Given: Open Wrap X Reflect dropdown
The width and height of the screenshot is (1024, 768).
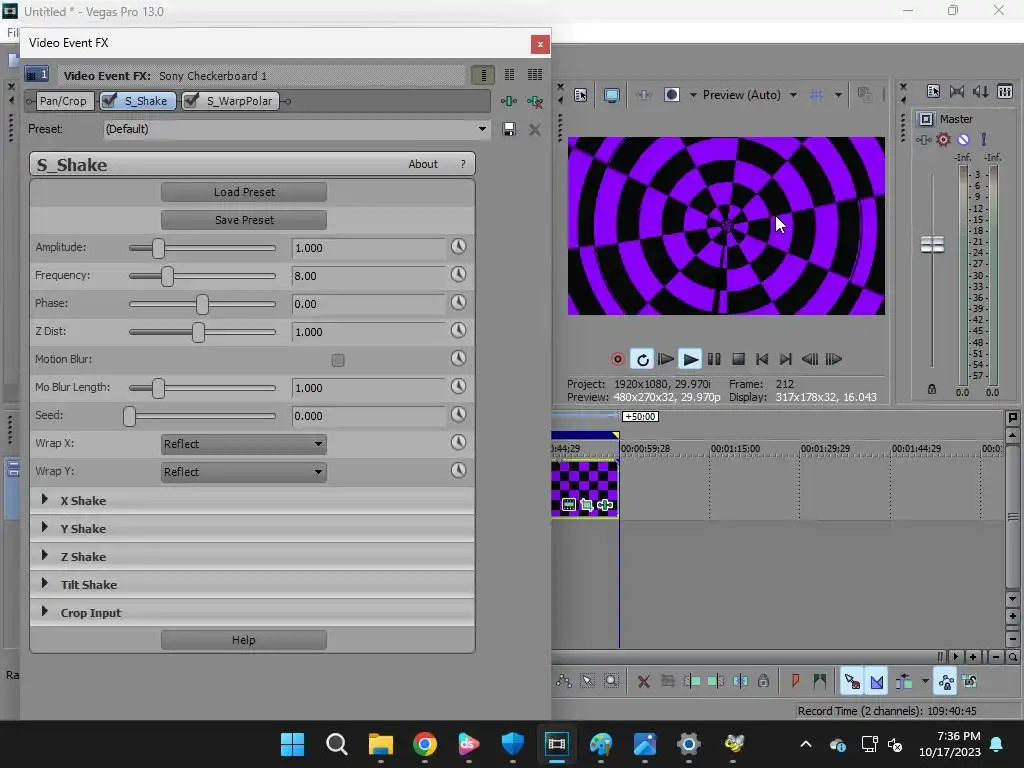Looking at the screenshot, I should pos(244,444).
